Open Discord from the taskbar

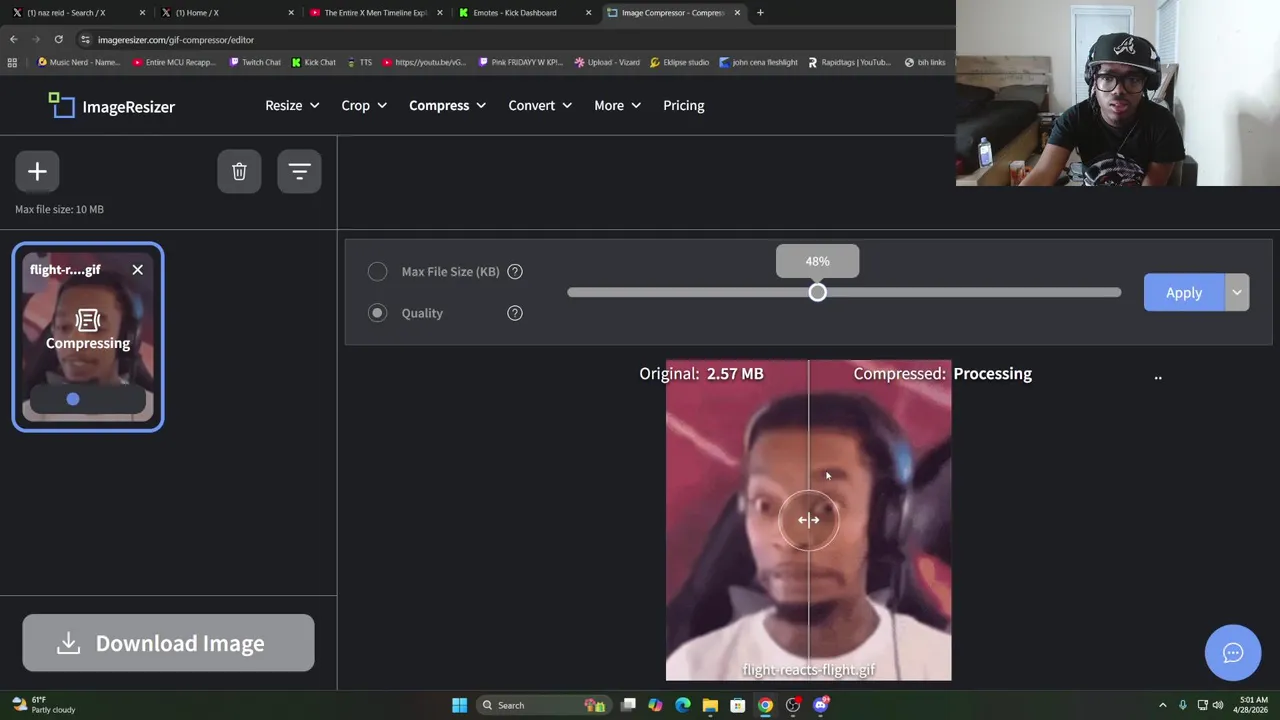(x=821, y=705)
